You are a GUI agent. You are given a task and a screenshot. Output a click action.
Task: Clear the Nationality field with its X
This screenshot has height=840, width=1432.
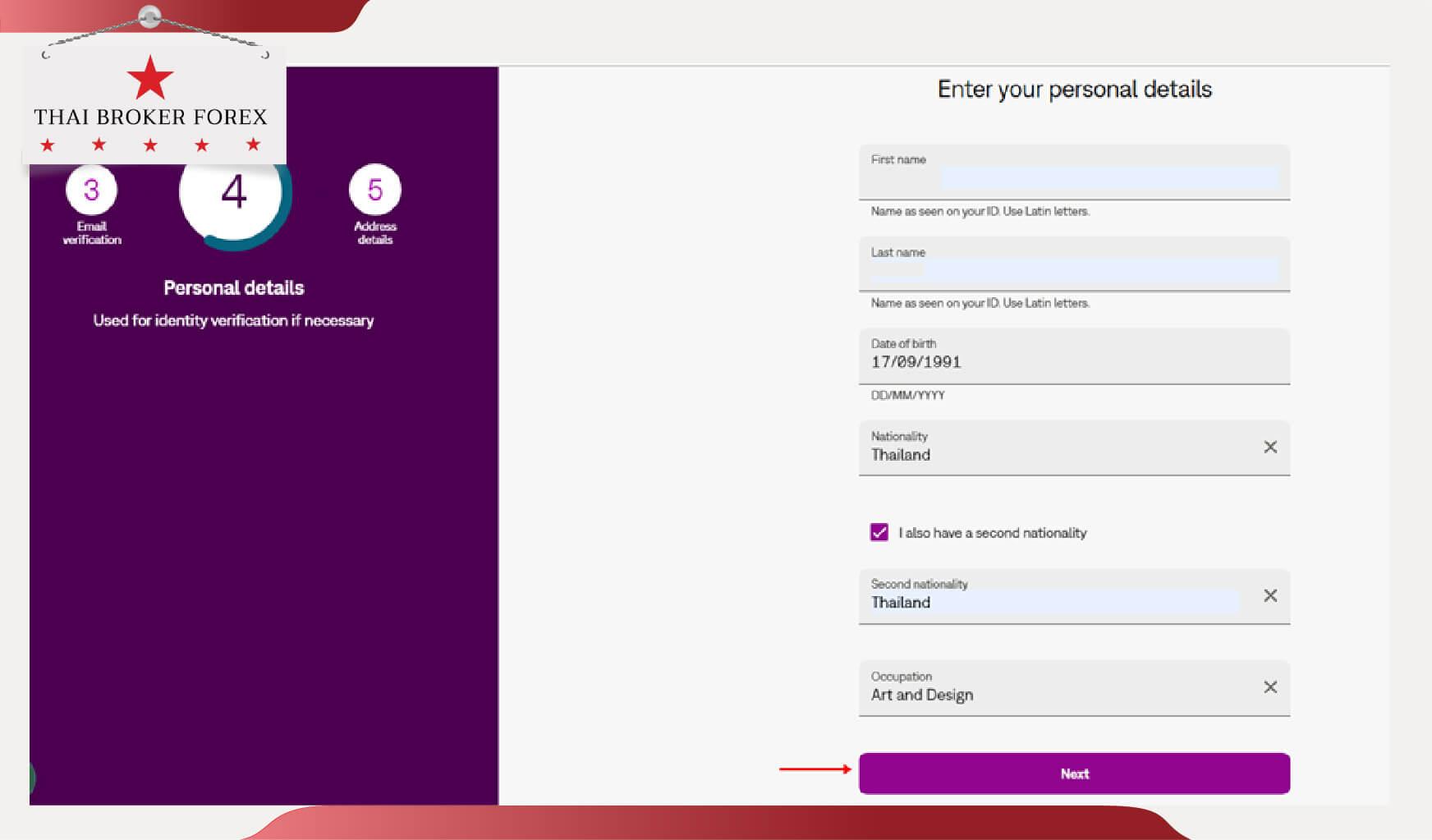[x=1269, y=448]
